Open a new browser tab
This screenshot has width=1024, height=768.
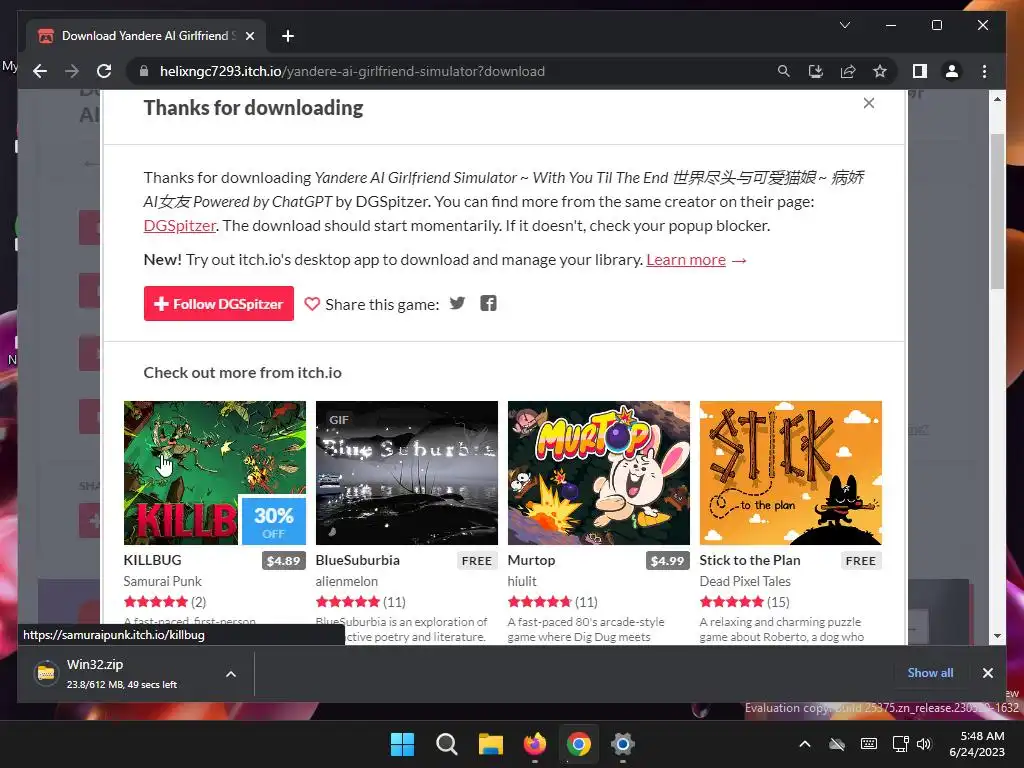[288, 36]
